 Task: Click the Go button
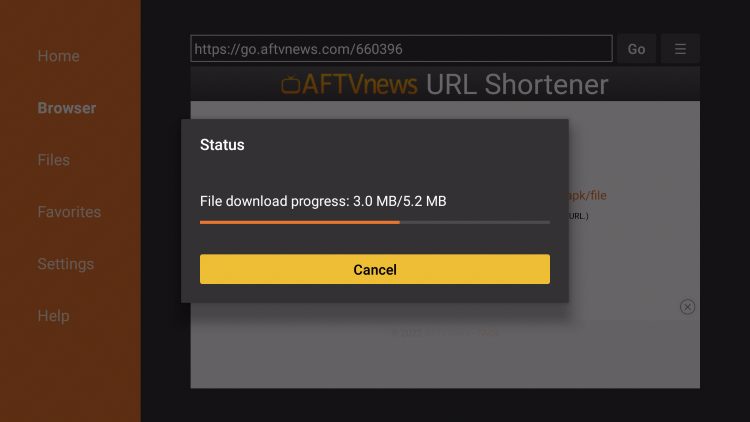tap(636, 49)
